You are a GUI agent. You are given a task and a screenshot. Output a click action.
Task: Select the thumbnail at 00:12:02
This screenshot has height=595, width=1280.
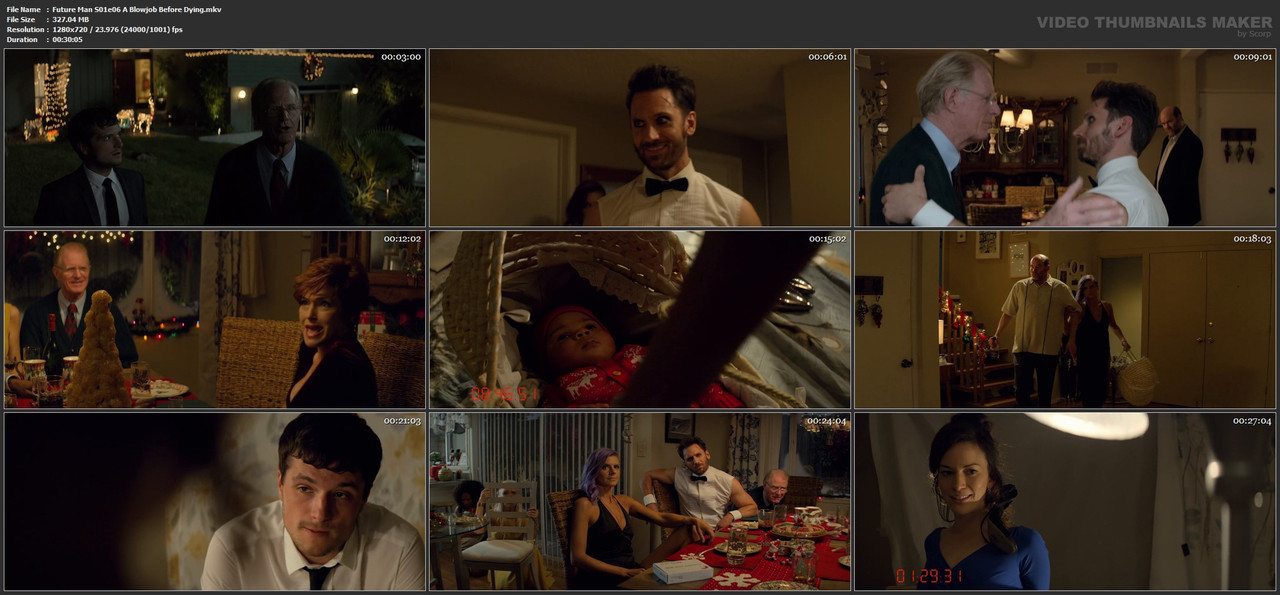(214, 319)
